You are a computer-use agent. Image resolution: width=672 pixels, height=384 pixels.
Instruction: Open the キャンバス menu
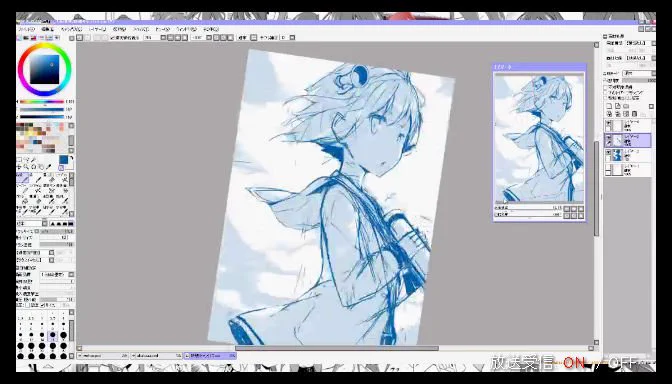pos(71,29)
